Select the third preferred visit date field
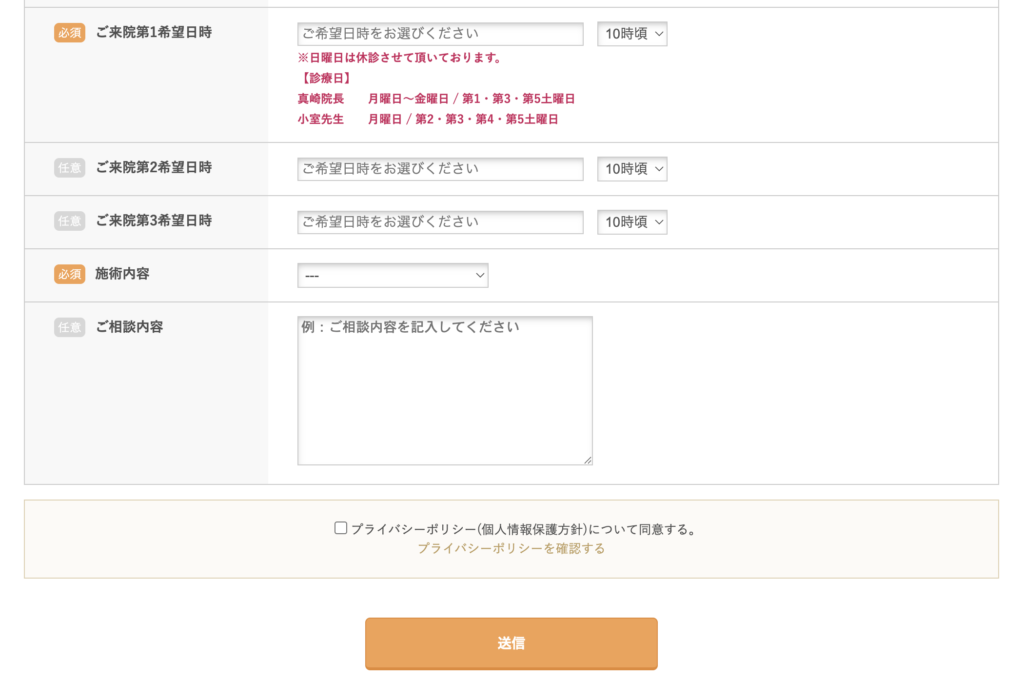The image size is (1024, 682). 440,222
